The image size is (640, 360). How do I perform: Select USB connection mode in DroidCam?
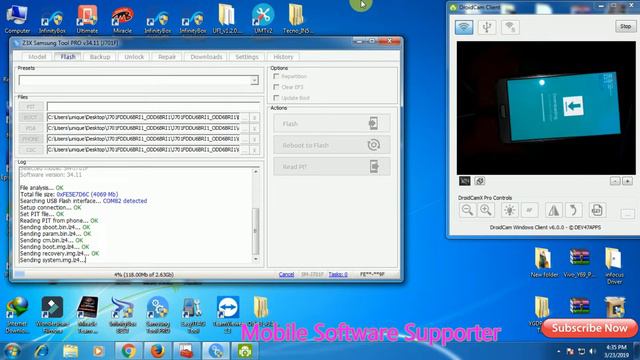click(x=487, y=27)
